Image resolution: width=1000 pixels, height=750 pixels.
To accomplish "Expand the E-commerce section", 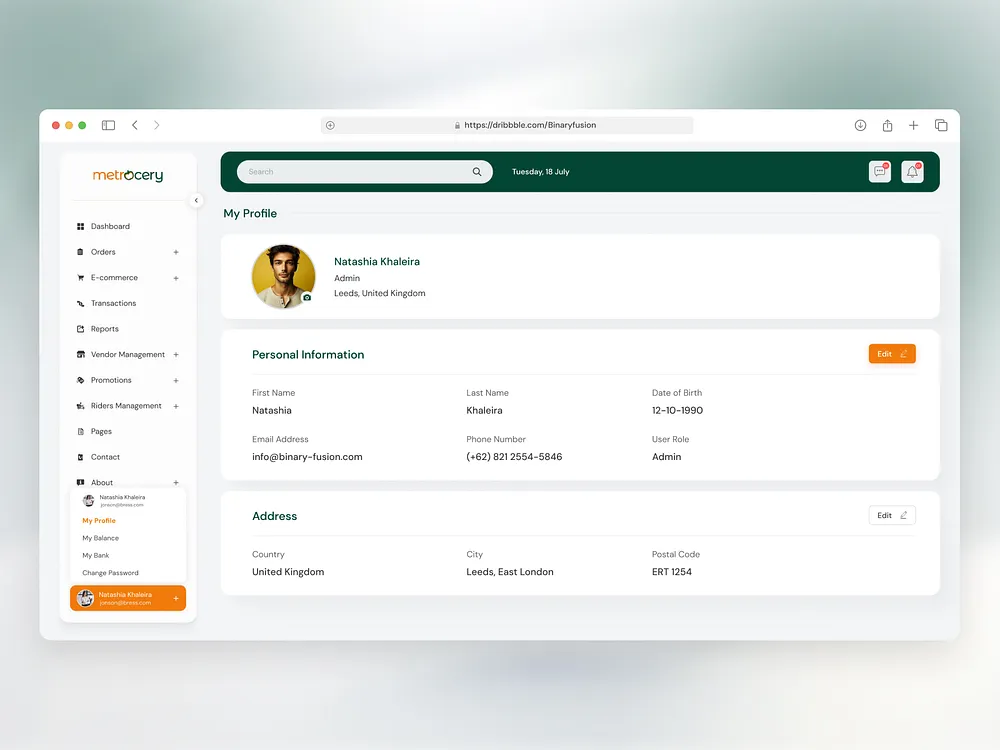I will coord(176,277).
